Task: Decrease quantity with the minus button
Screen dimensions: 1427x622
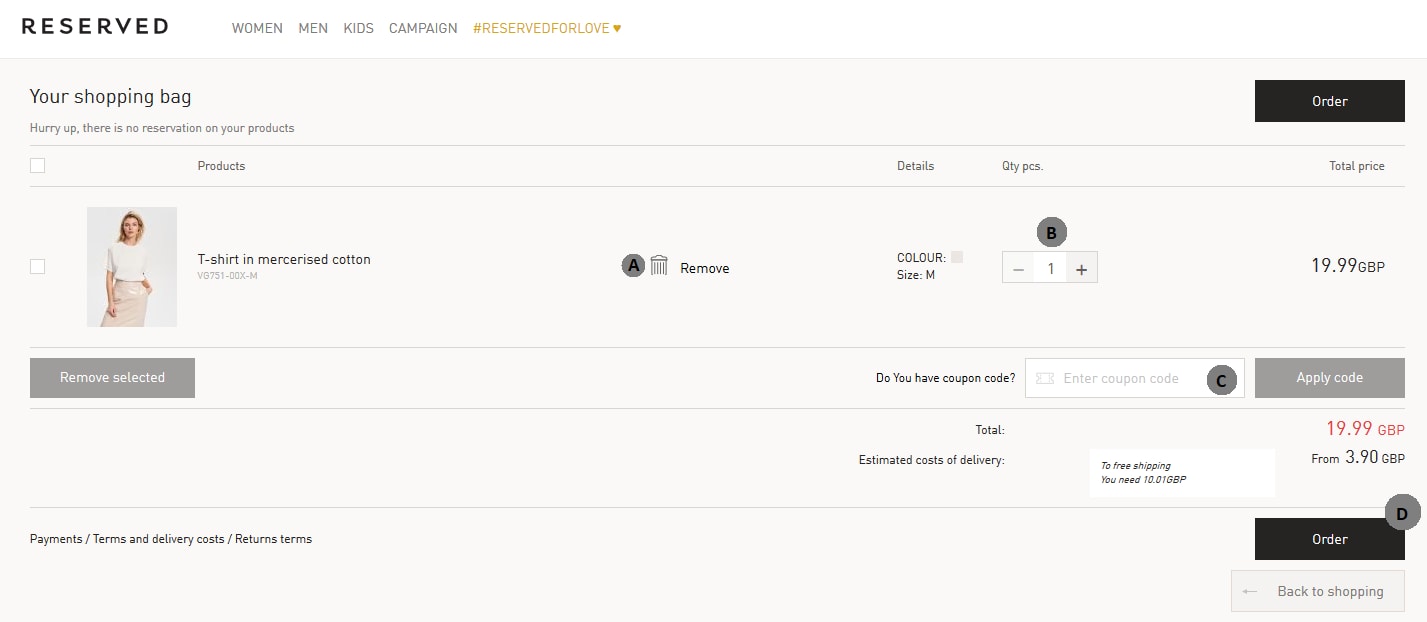Action: (x=1018, y=268)
